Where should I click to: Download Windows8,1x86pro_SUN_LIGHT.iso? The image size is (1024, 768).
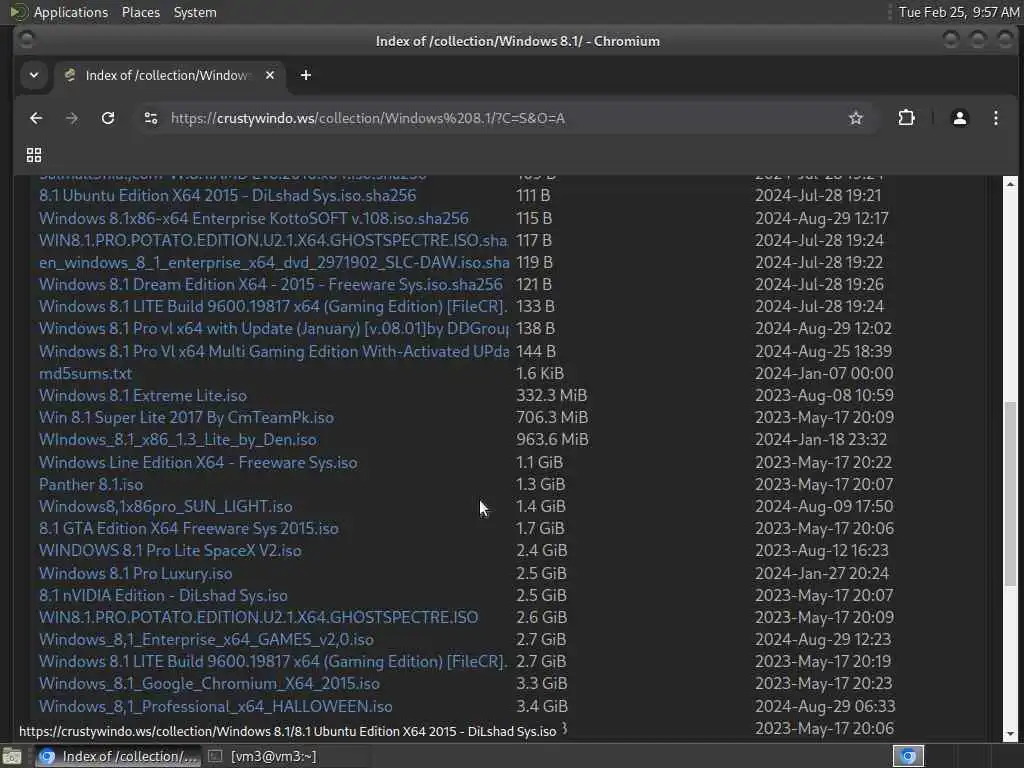[x=165, y=506]
